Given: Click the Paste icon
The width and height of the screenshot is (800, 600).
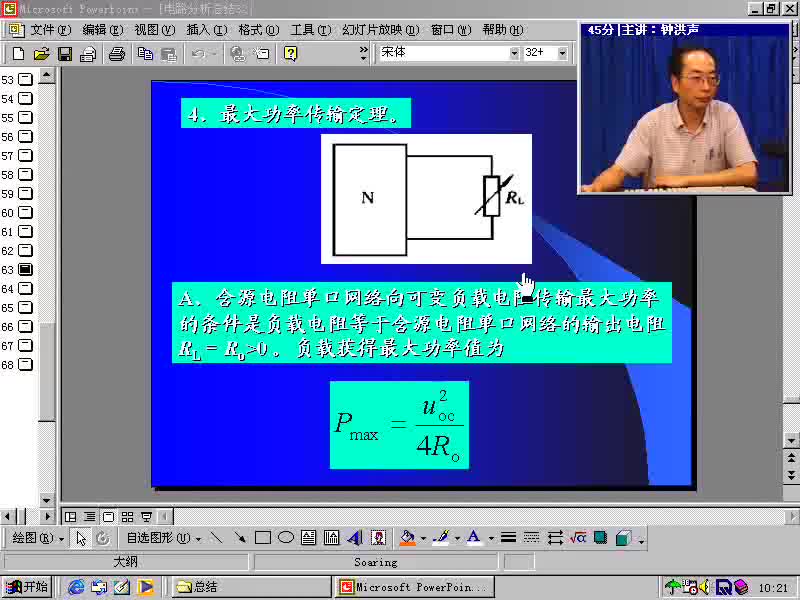Looking at the screenshot, I should [168, 54].
